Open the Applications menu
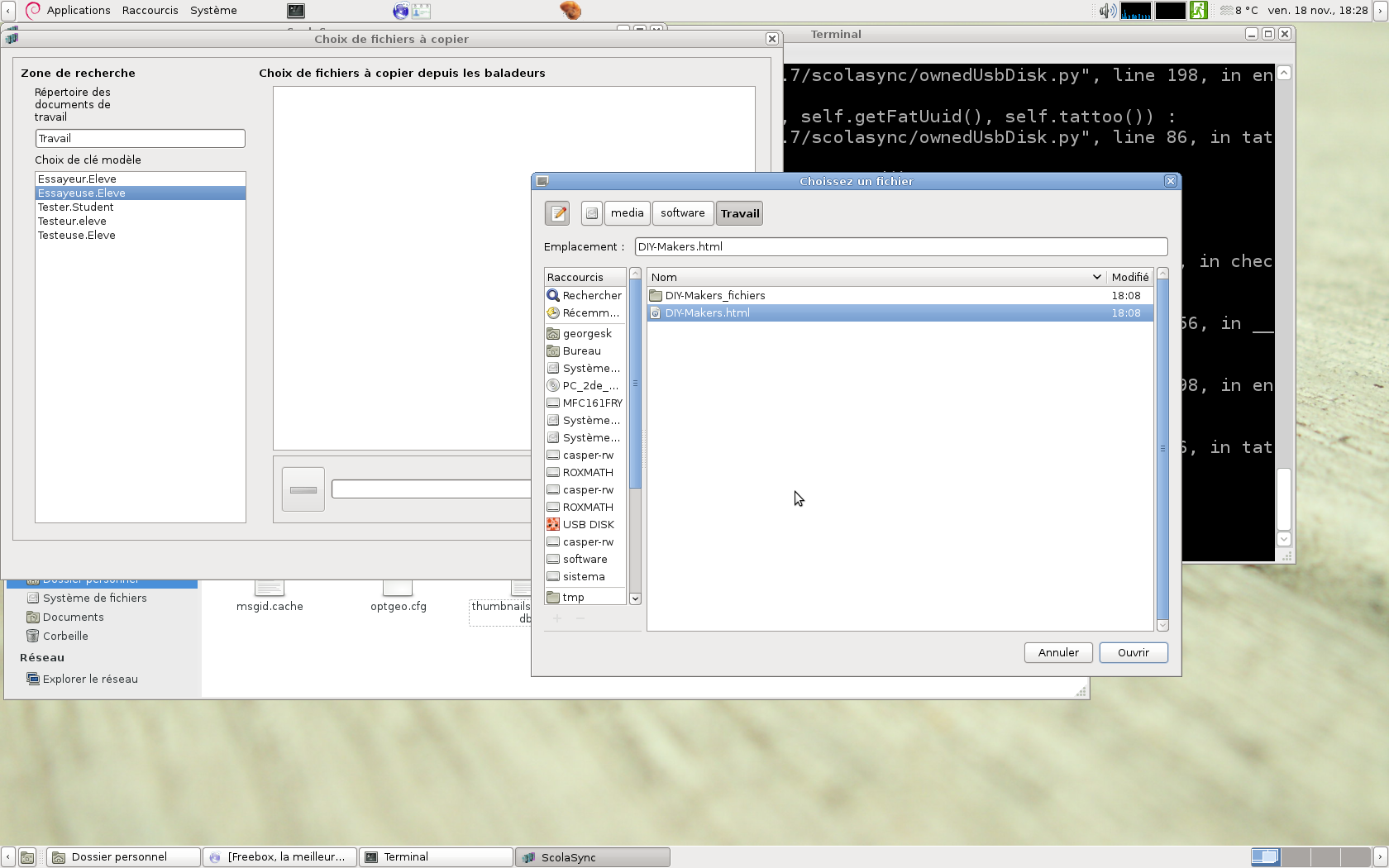The image size is (1389, 868). [x=78, y=11]
